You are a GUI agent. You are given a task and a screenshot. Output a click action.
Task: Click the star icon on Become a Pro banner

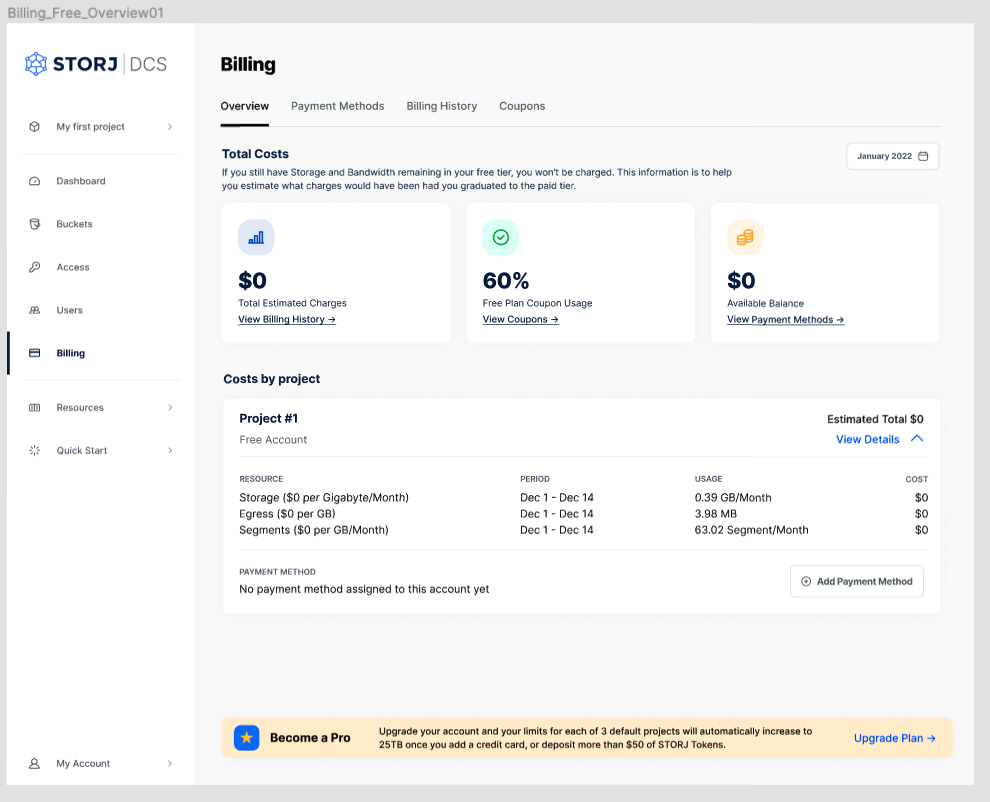(x=247, y=738)
